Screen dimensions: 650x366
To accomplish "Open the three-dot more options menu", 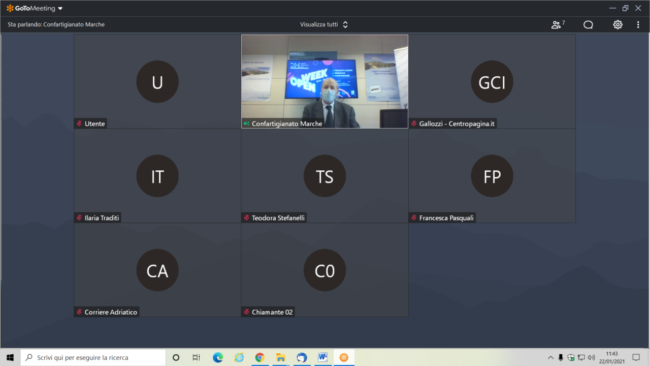I will tap(638, 25).
